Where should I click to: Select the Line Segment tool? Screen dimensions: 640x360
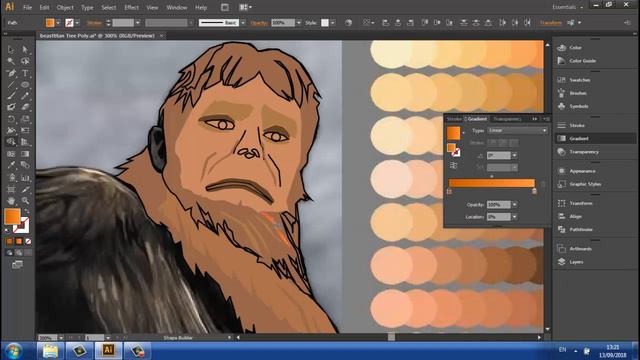coord(11,84)
